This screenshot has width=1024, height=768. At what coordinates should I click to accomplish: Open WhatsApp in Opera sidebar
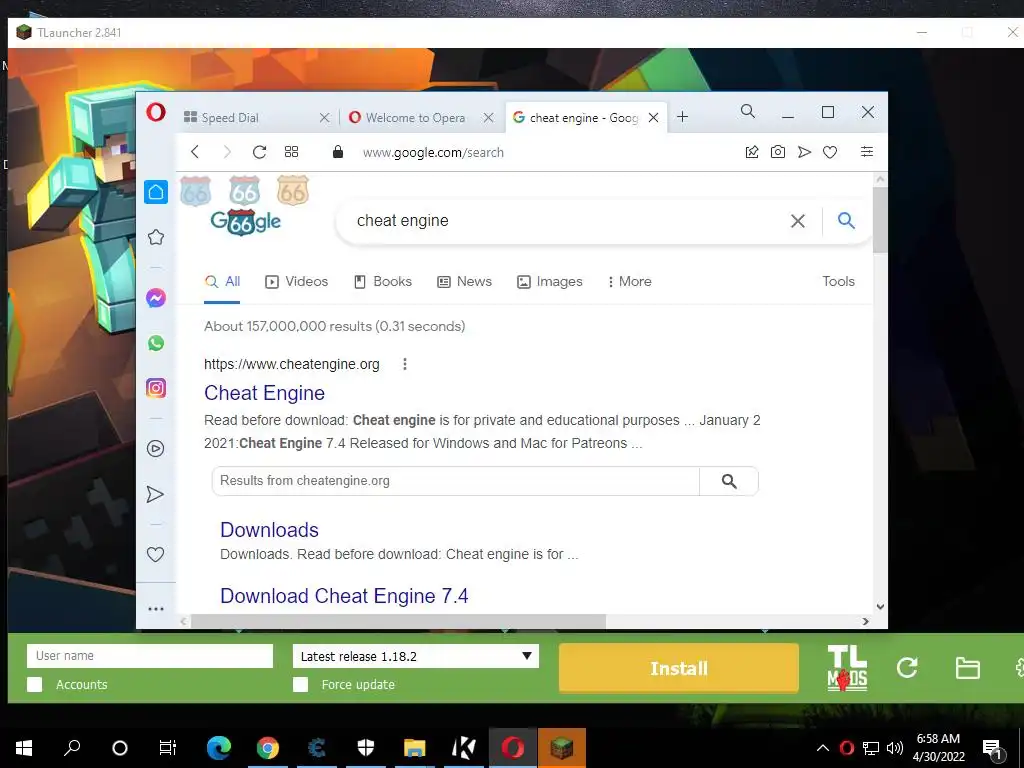[x=155, y=343]
